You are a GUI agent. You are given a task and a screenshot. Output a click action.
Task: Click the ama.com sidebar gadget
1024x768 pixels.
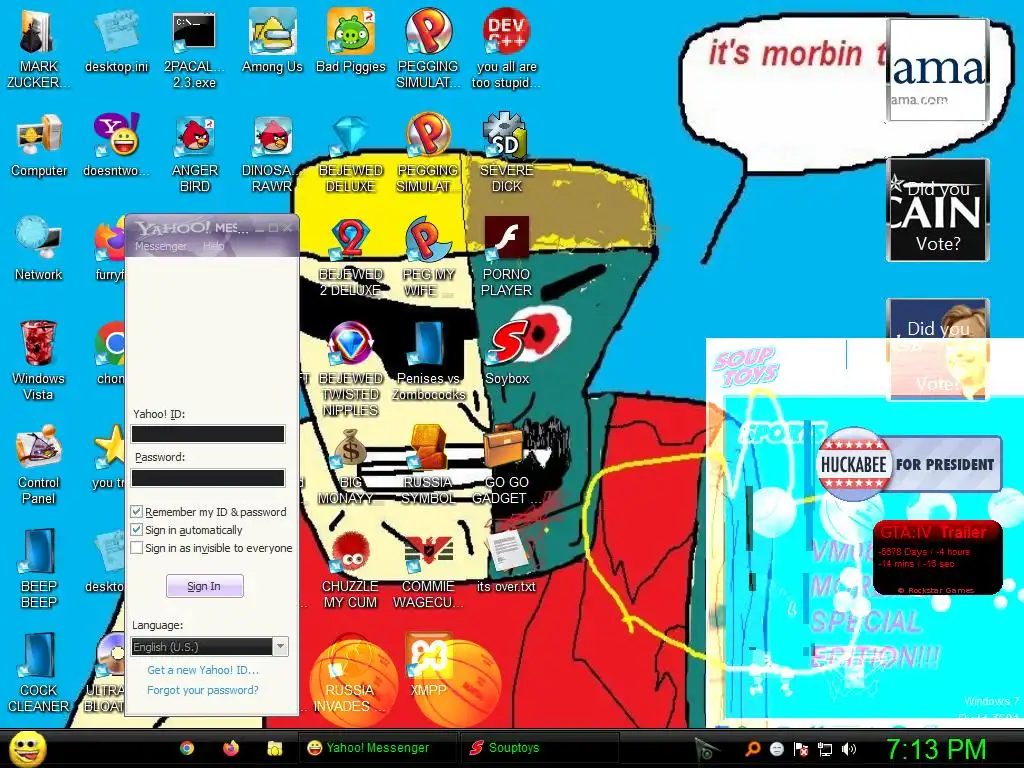[x=938, y=70]
